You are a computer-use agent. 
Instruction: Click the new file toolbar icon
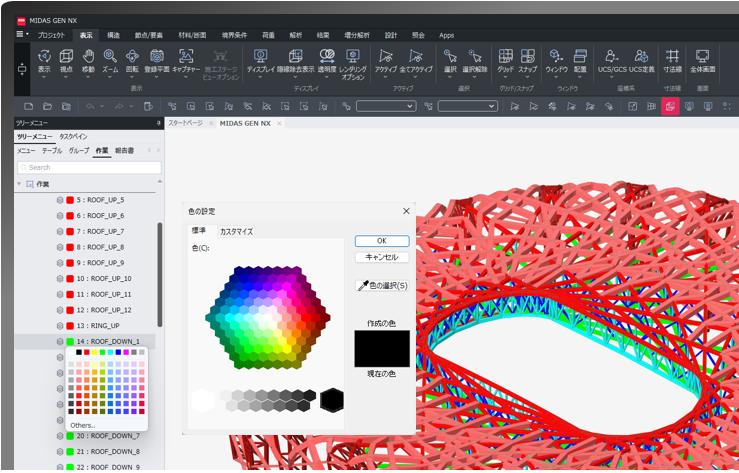coord(29,106)
